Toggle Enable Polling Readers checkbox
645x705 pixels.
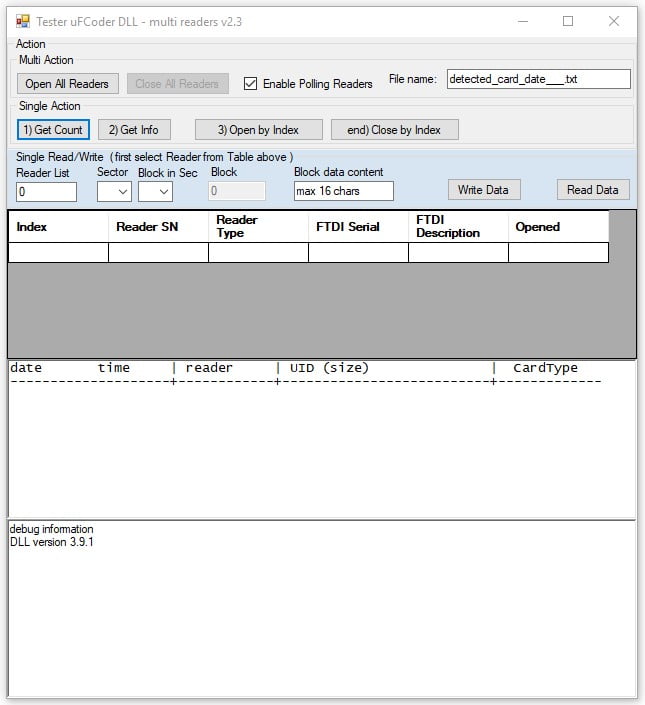click(x=251, y=84)
